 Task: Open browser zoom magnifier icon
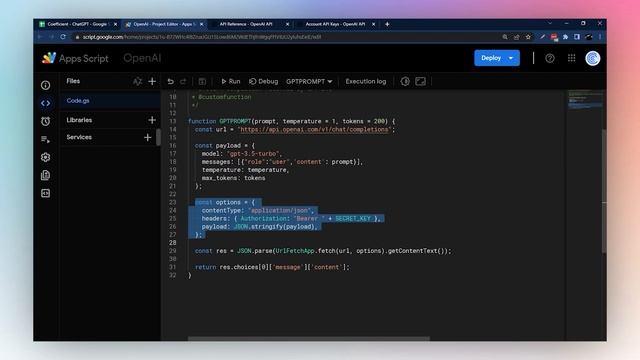point(505,37)
